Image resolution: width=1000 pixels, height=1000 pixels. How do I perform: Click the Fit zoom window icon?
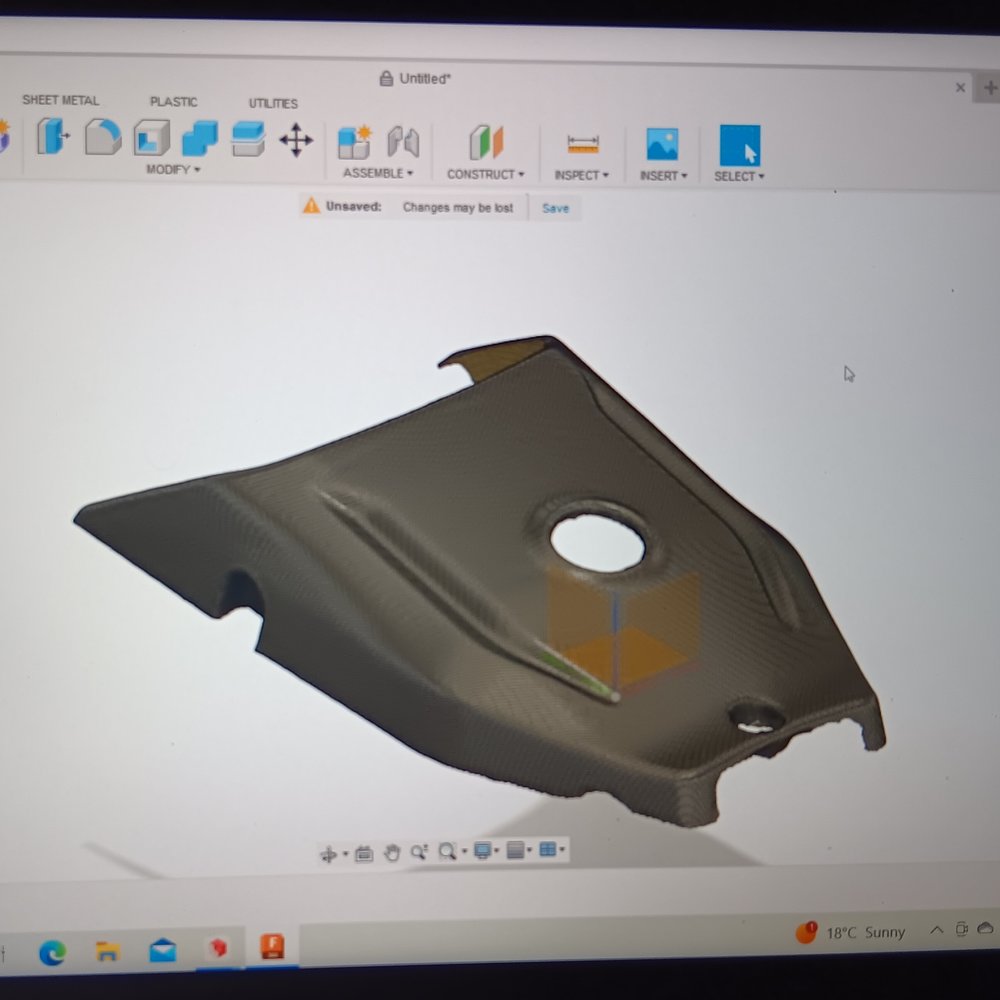coord(447,851)
